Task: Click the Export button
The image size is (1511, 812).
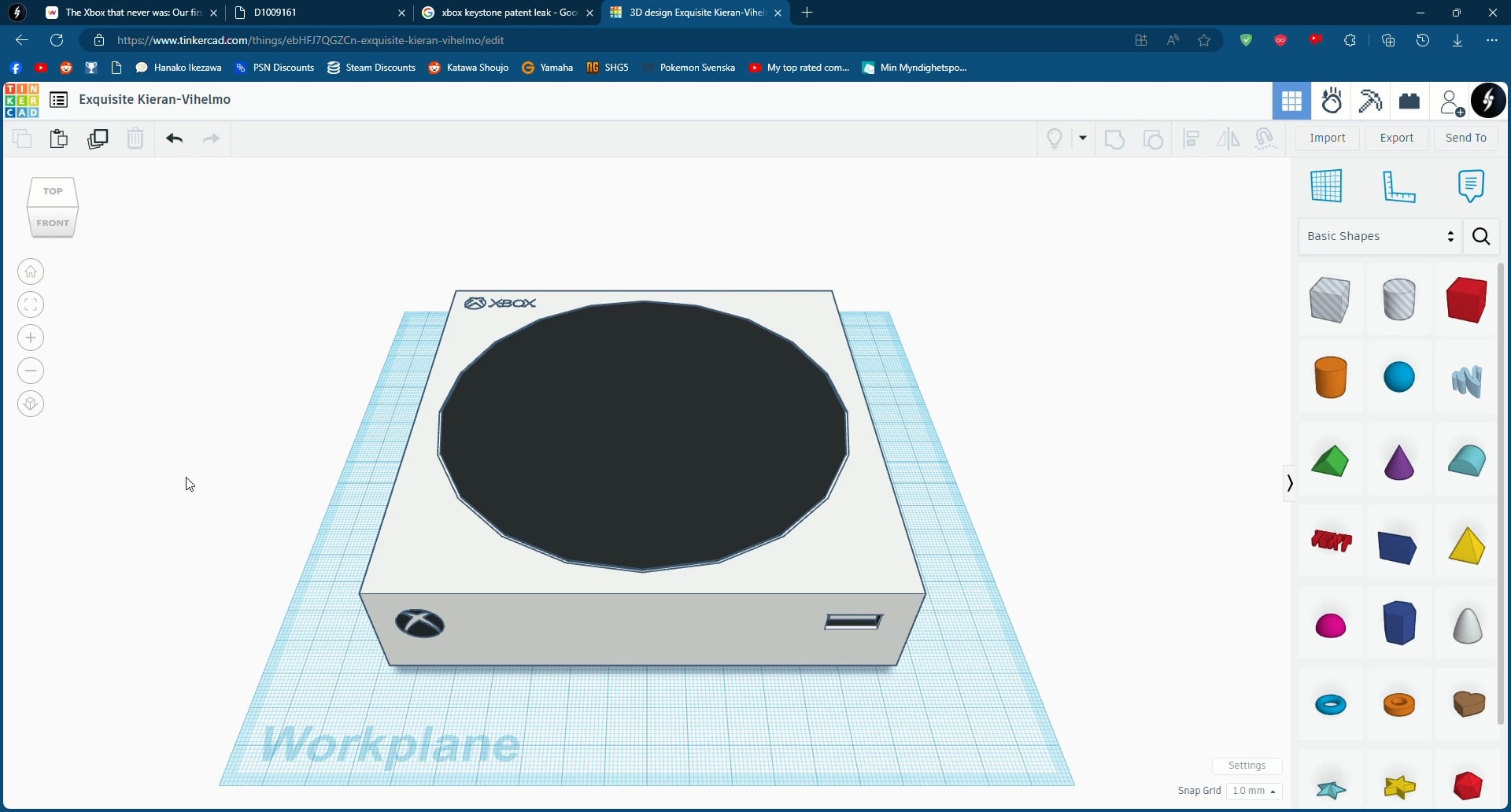Action: pos(1397,138)
